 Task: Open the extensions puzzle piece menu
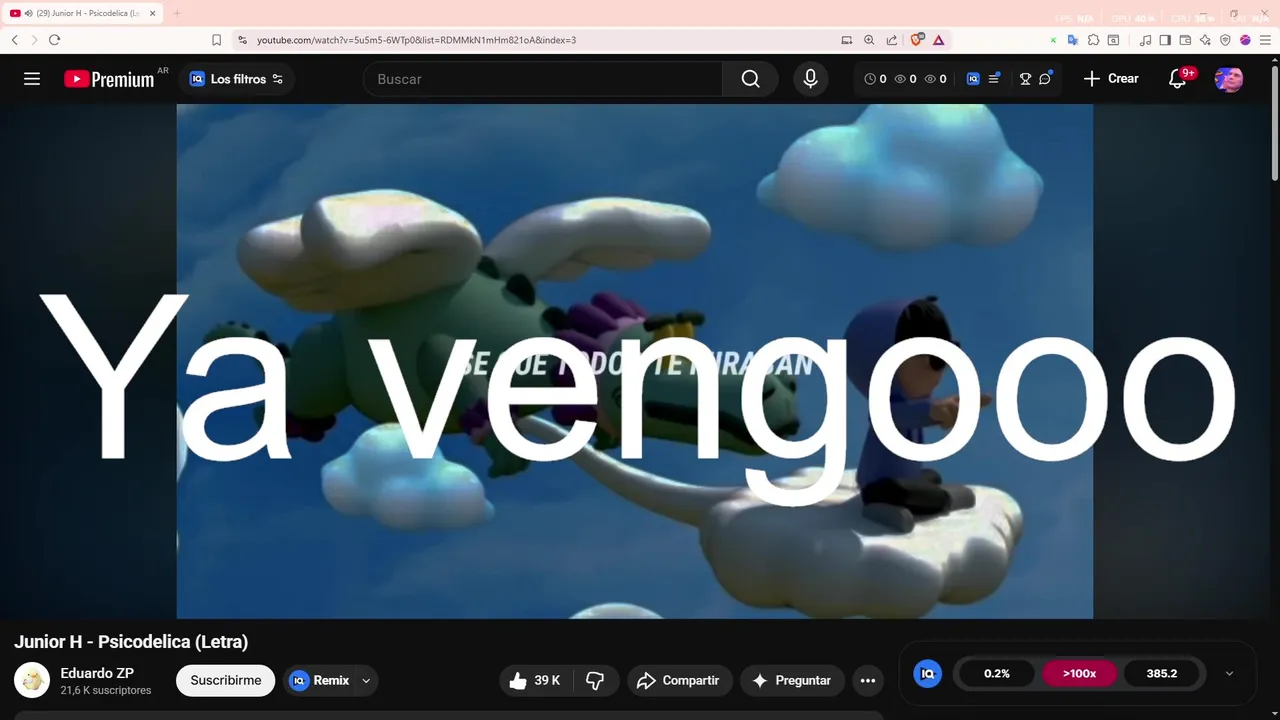pos(1093,40)
